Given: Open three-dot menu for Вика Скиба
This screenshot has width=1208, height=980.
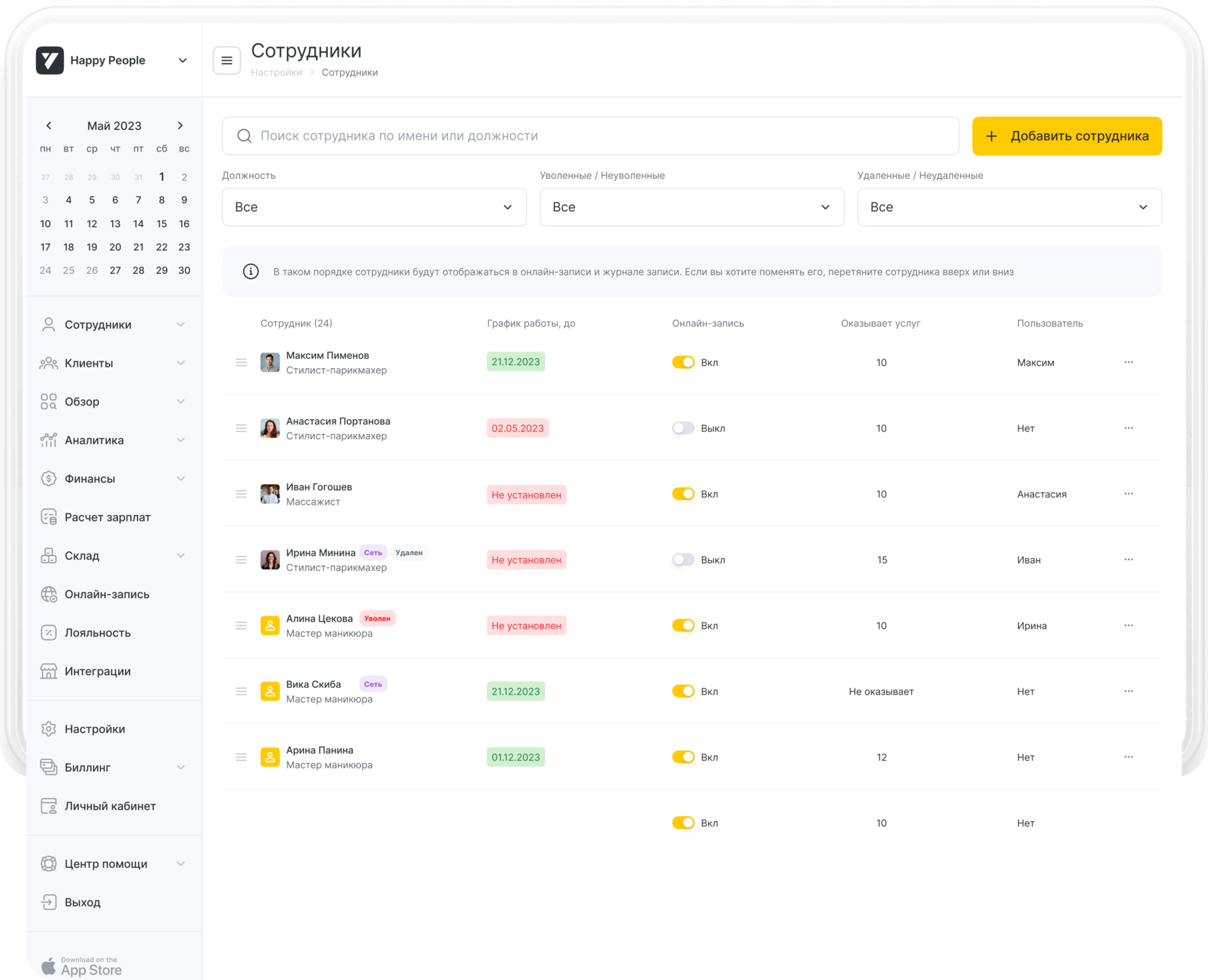Looking at the screenshot, I should point(1128,691).
